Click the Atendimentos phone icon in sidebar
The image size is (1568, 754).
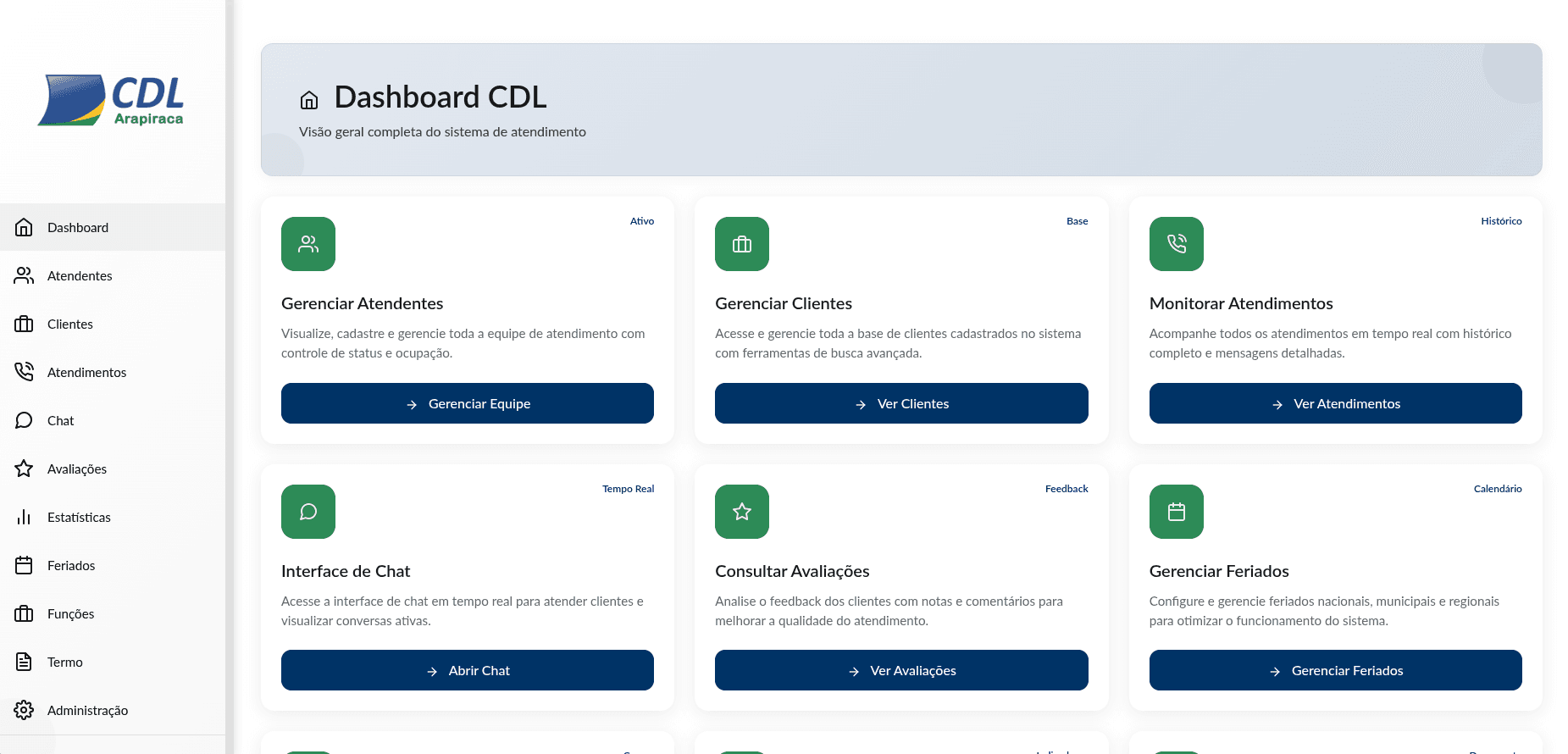click(24, 372)
